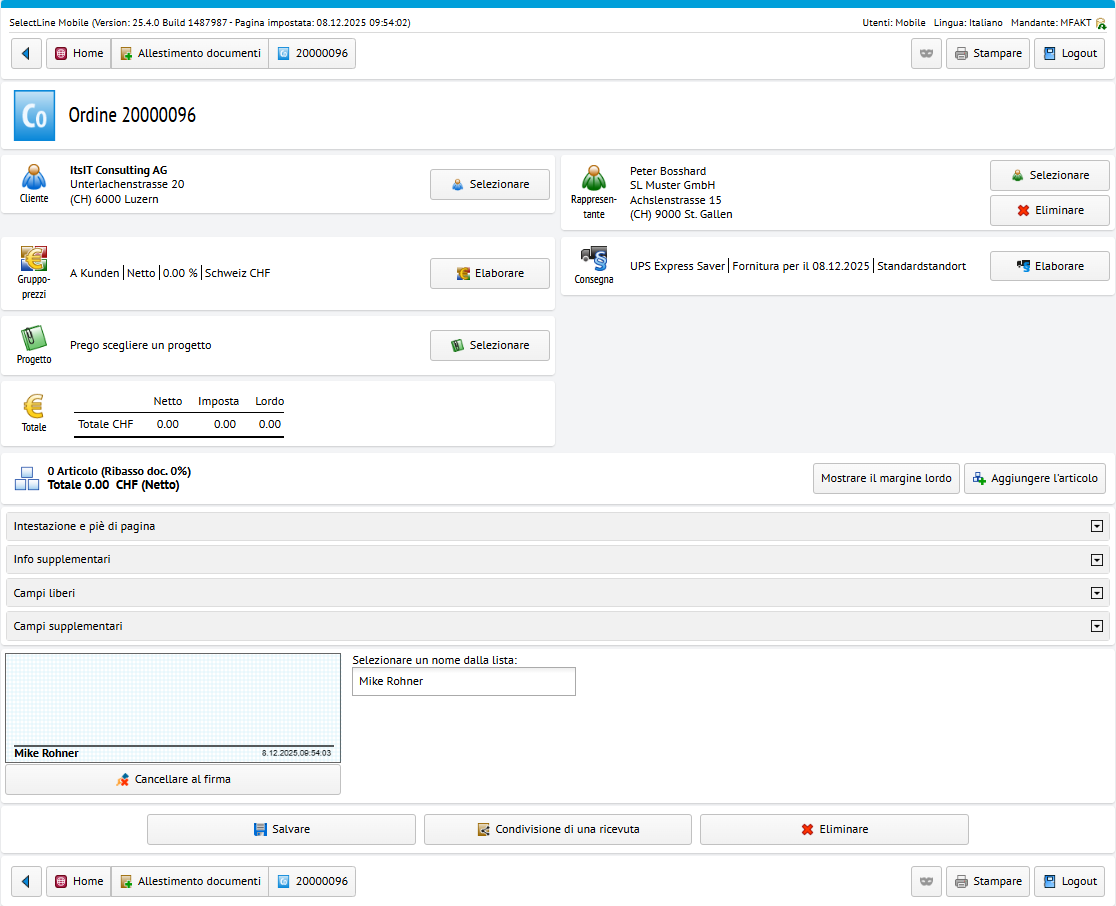Click the Gruppo-prezzi euro icon
This screenshot has height=906, width=1116.
coord(34,259)
